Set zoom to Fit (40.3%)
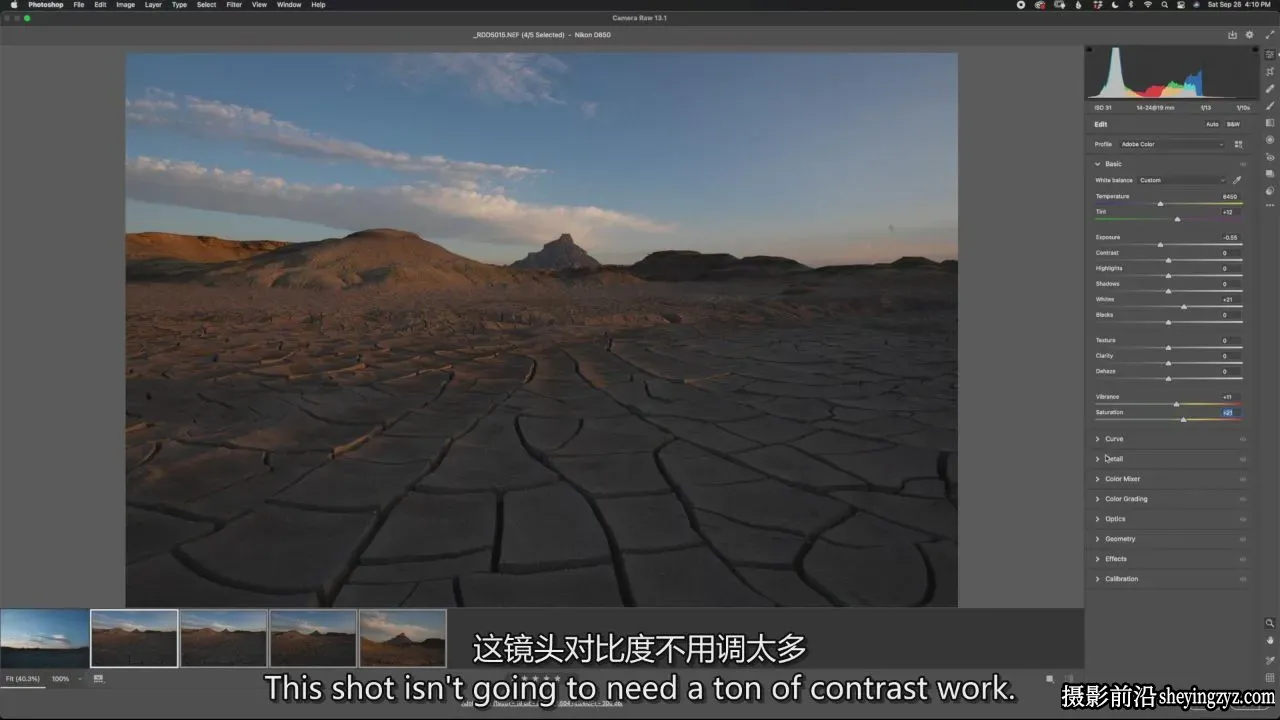The image size is (1280, 720). [23, 679]
